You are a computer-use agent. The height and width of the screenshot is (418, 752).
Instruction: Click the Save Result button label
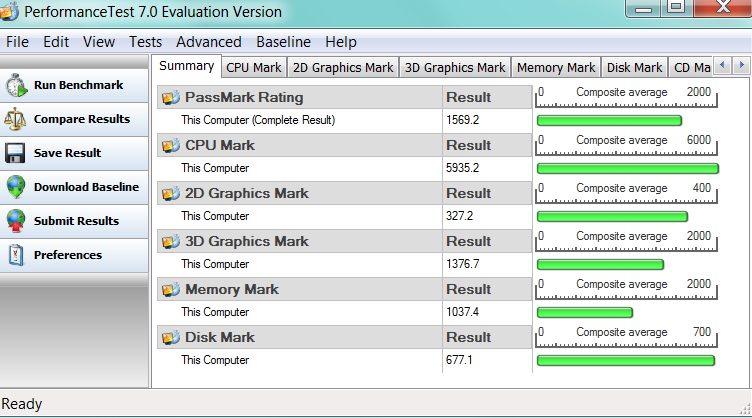pos(68,153)
